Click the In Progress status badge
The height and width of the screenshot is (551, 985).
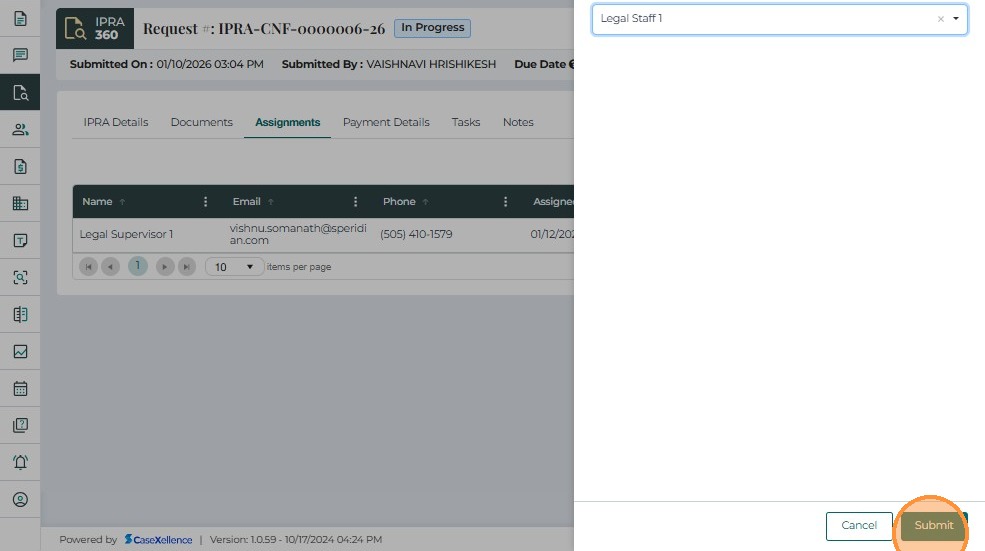coord(432,28)
